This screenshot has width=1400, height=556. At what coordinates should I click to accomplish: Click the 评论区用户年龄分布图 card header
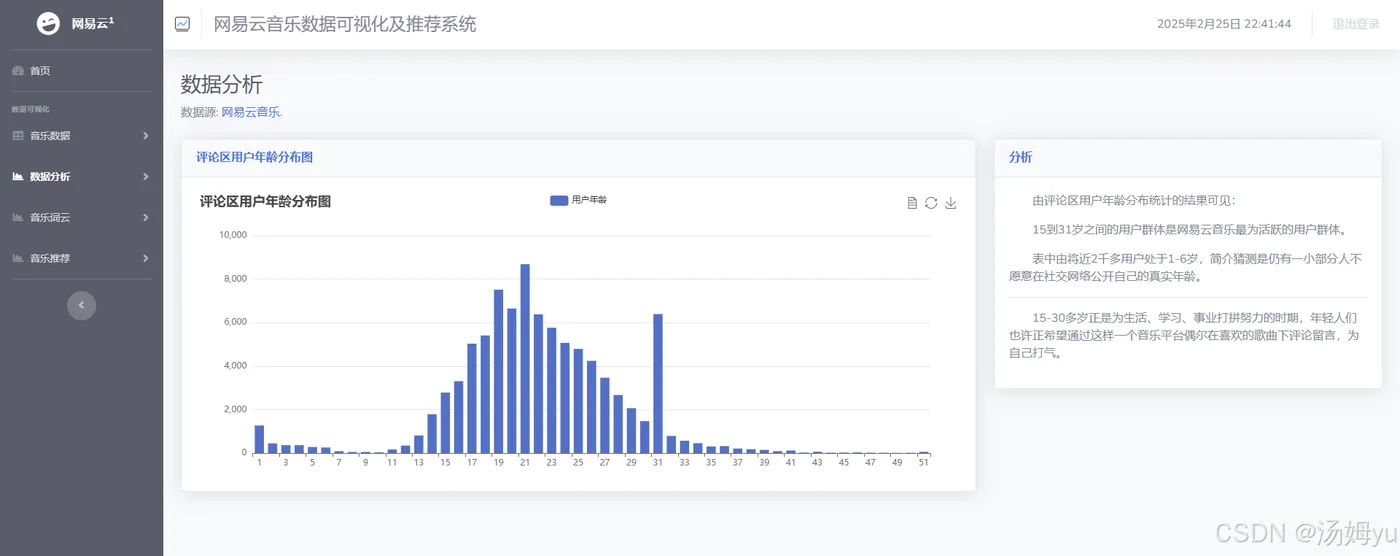tap(578, 158)
